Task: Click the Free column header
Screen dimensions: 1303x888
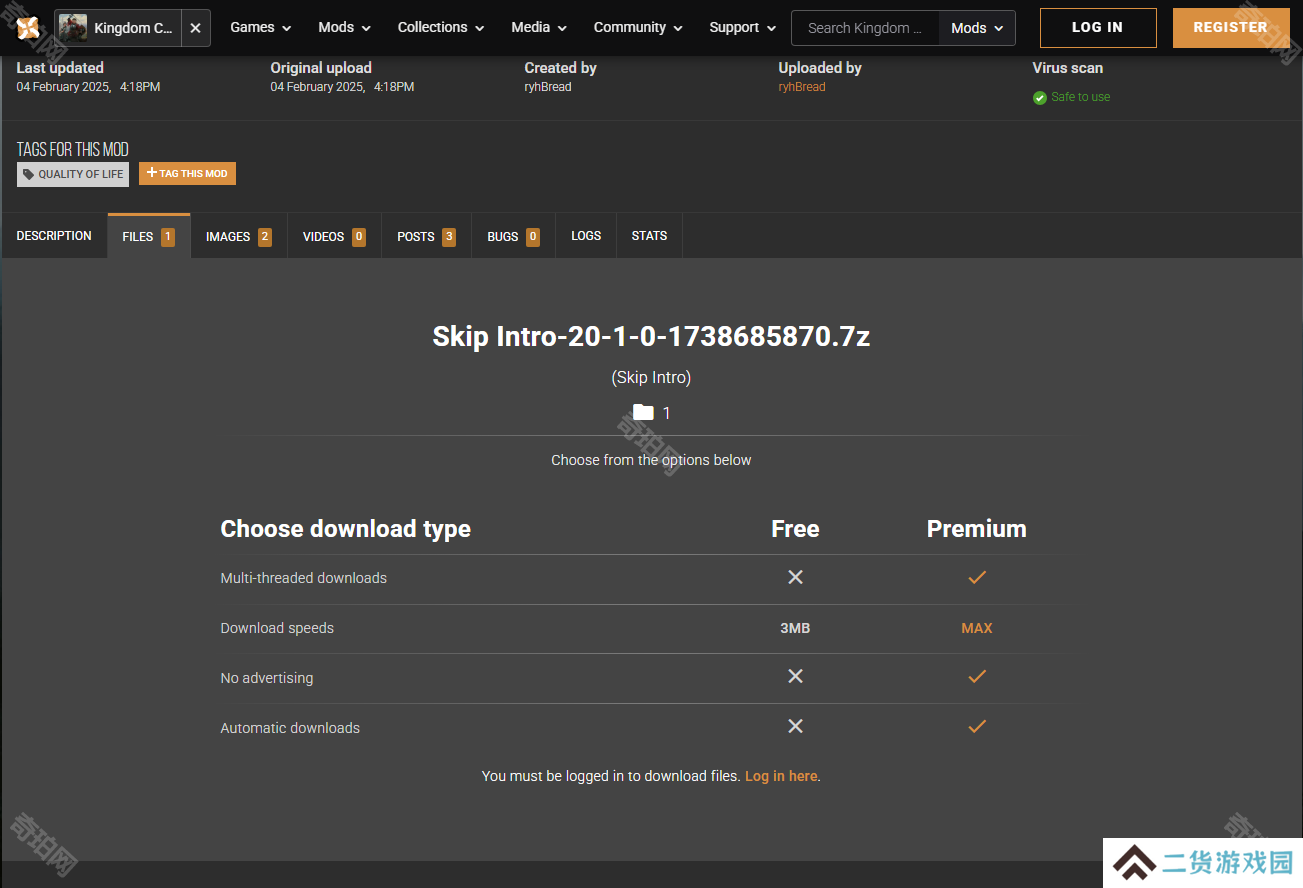Action: click(795, 529)
